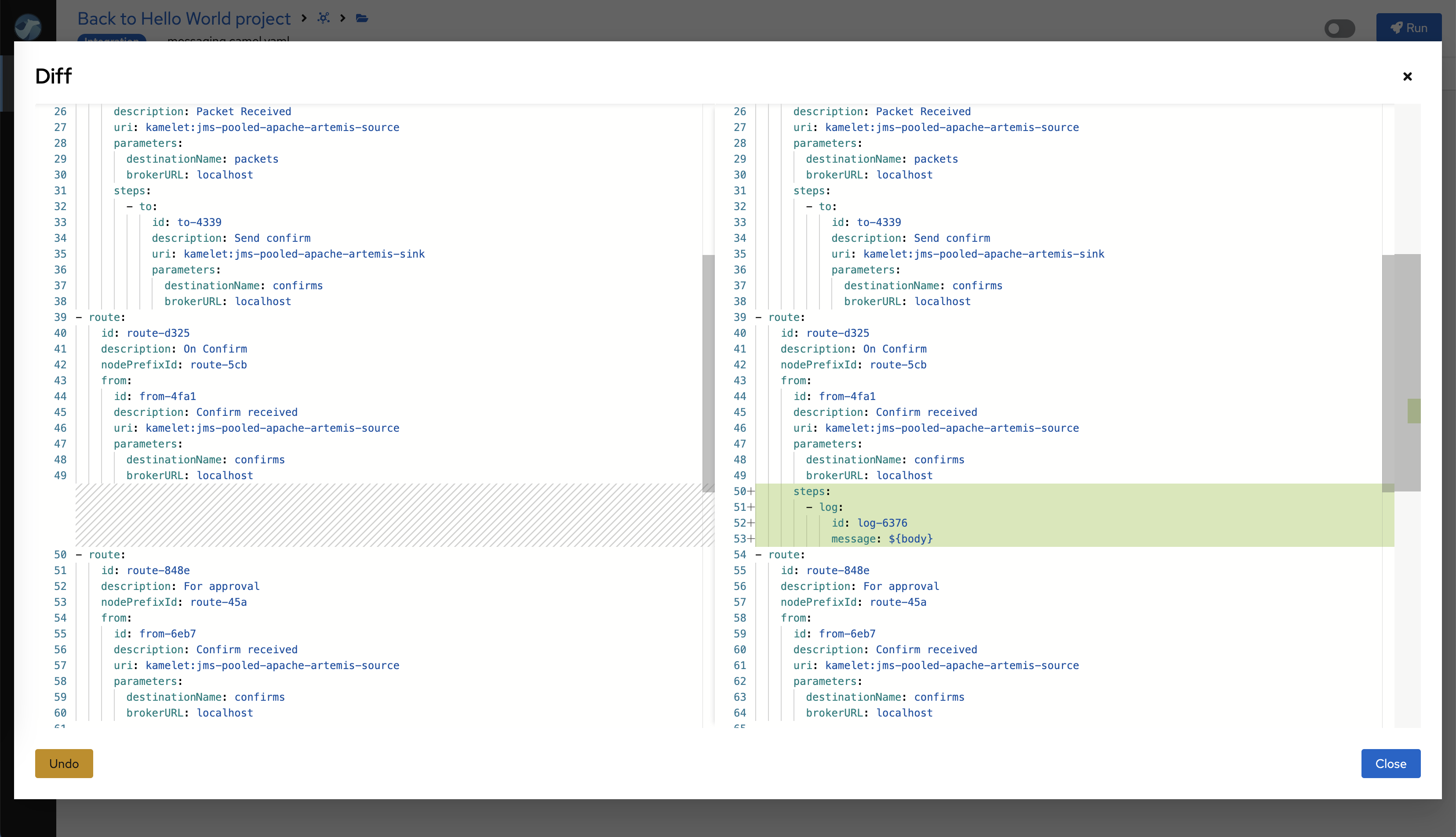
Task: Click the open folder breadcrumb icon
Action: [361, 18]
